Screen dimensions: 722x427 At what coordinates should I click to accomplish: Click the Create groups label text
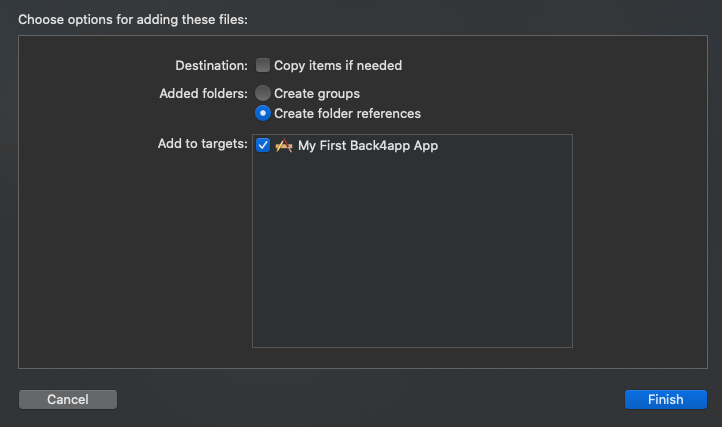click(317, 94)
